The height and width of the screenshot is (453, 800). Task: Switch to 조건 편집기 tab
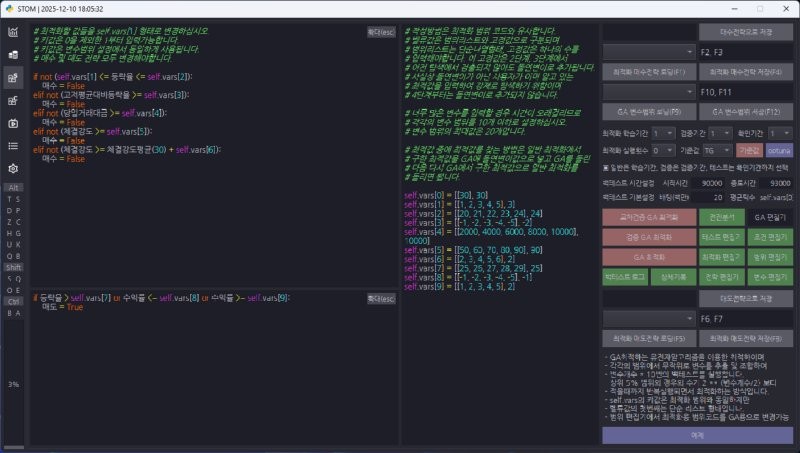(770, 236)
